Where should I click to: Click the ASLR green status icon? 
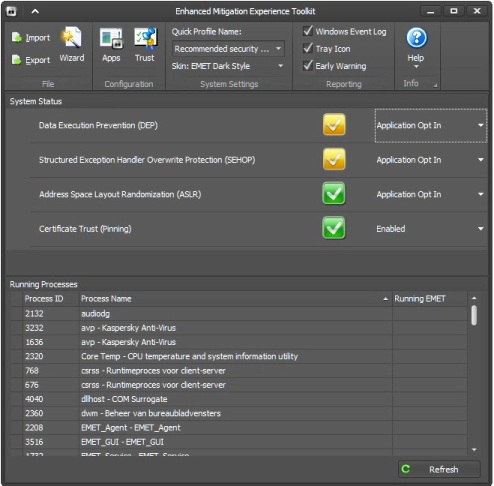(x=334, y=194)
